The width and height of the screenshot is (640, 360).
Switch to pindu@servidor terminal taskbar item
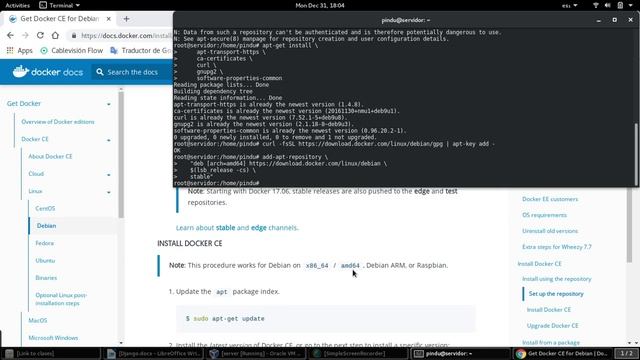point(460,353)
